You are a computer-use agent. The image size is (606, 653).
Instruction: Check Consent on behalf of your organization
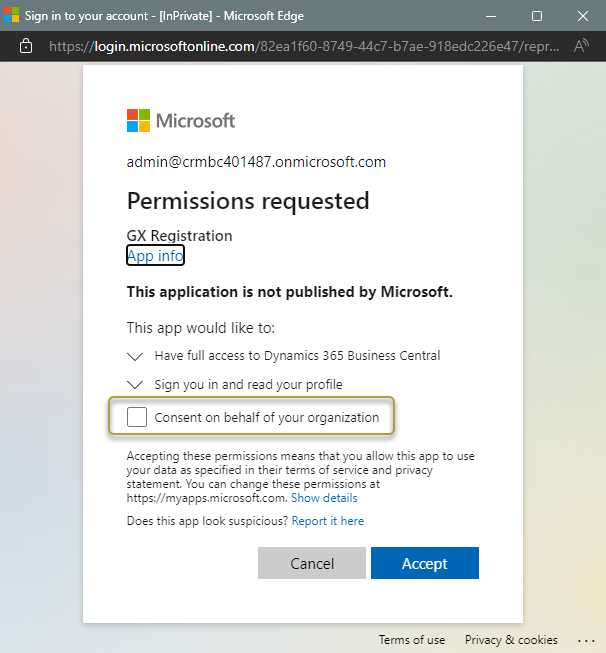click(137, 417)
